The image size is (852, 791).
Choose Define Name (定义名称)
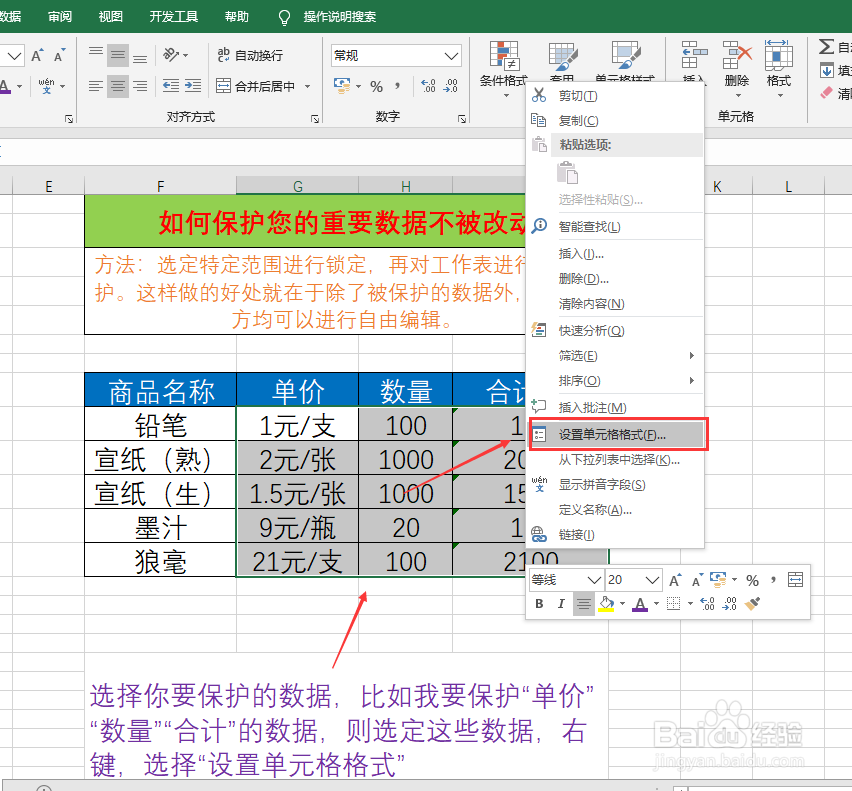click(x=615, y=510)
